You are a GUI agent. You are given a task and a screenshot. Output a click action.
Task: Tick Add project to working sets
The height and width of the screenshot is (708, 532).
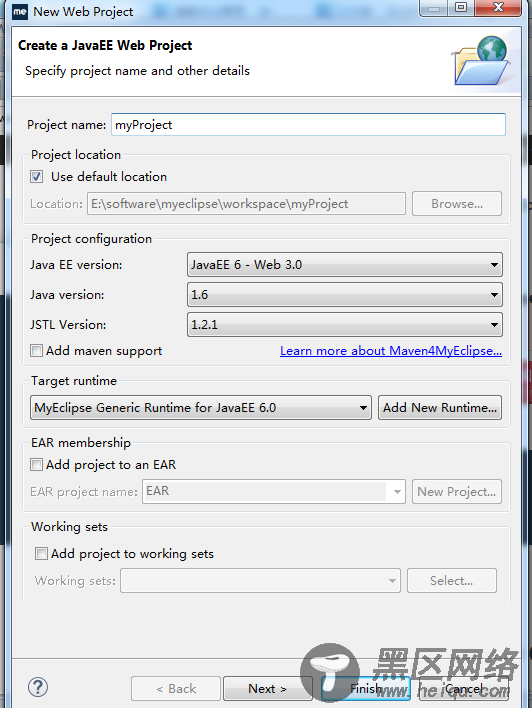click(x=41, y=554)
